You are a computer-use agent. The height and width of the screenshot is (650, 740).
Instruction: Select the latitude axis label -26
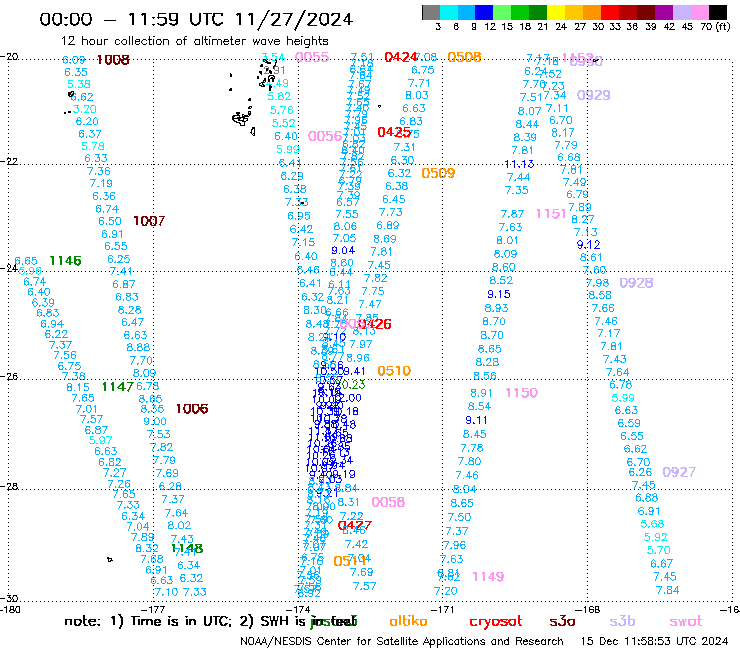tap(9, 377)
